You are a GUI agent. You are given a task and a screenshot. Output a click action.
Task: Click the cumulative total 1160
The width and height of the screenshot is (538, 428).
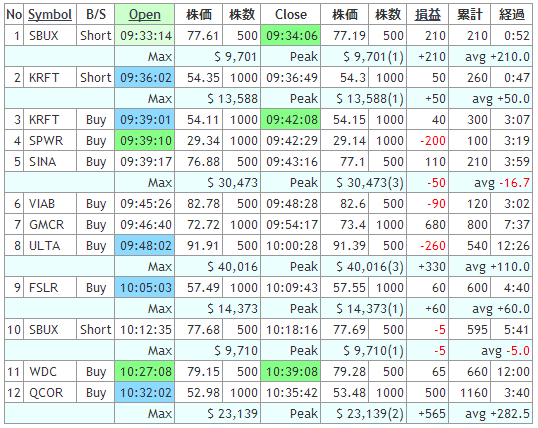[x=473, y=393]
